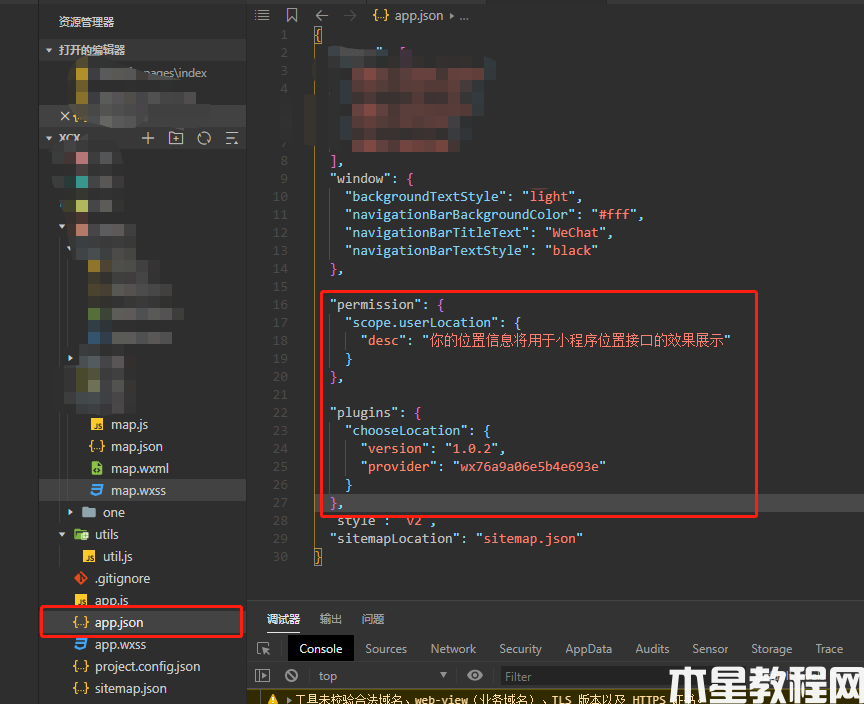Toggle the editor outline list icon
The height and width of the screenshot is (704, 864).
coord(262,15)
